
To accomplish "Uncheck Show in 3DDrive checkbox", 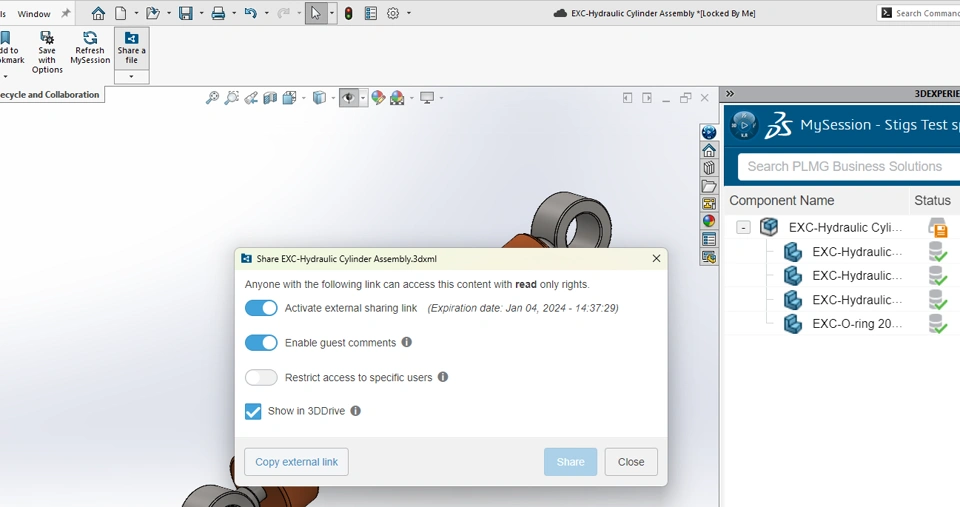I will [x=253, y=411].
